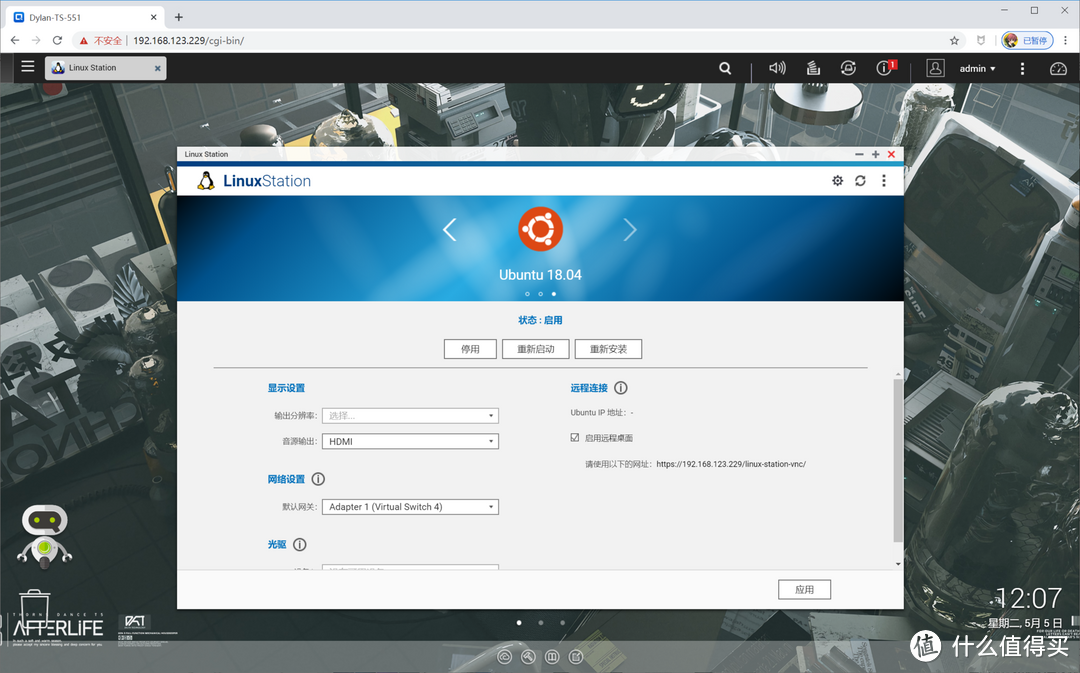1080x673 pixels.
Task: Open the 输出分辨率 dropdown
Action: click(411, 415)
